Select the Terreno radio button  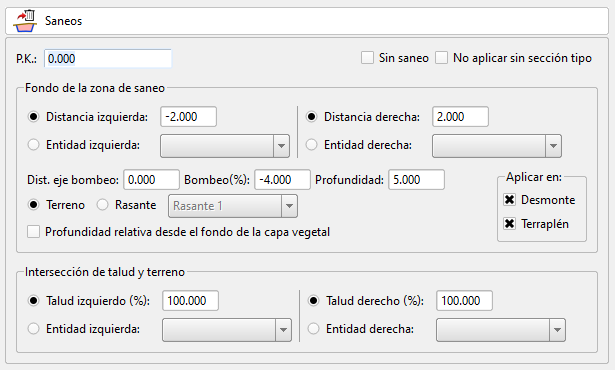(34, 205)
